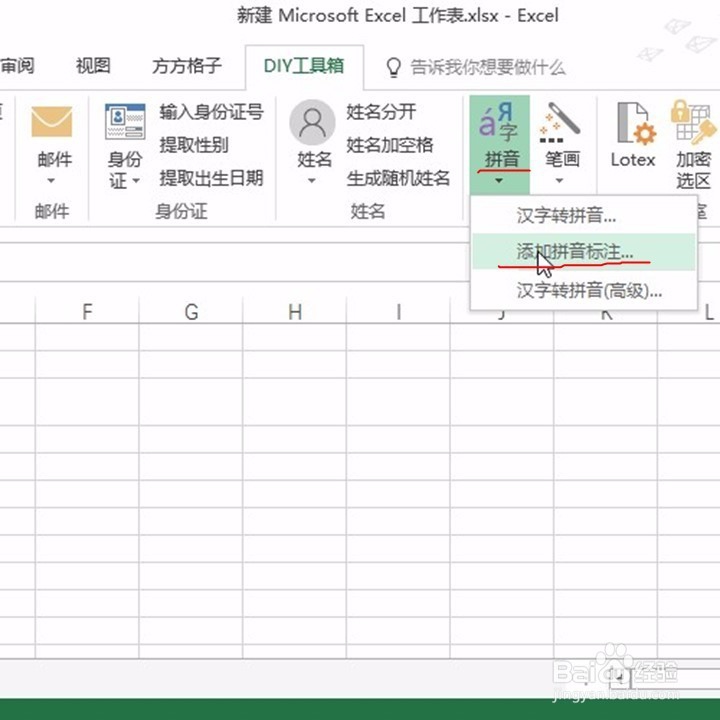Select column I header

coord(399,311)
